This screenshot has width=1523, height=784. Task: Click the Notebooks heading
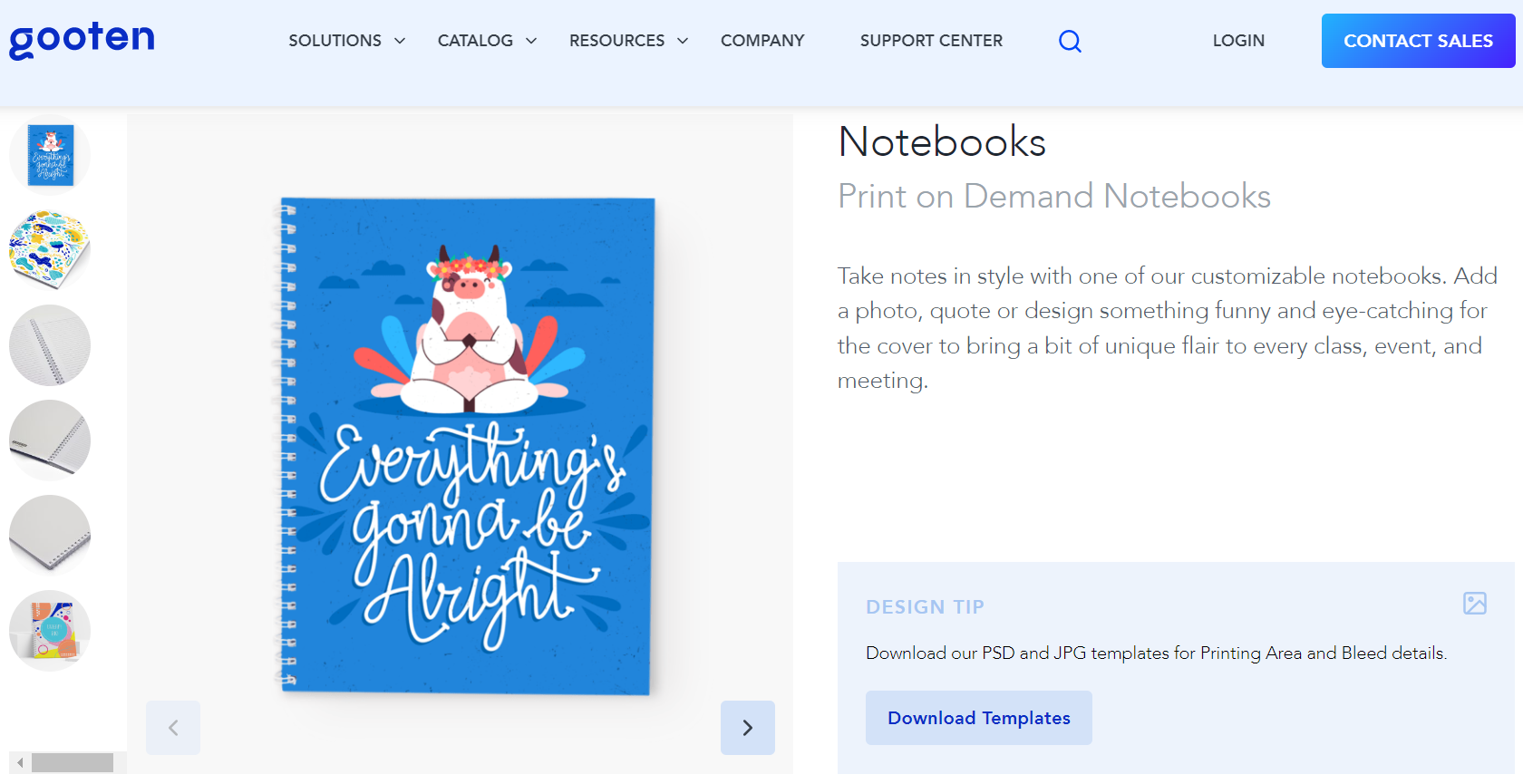942,142
